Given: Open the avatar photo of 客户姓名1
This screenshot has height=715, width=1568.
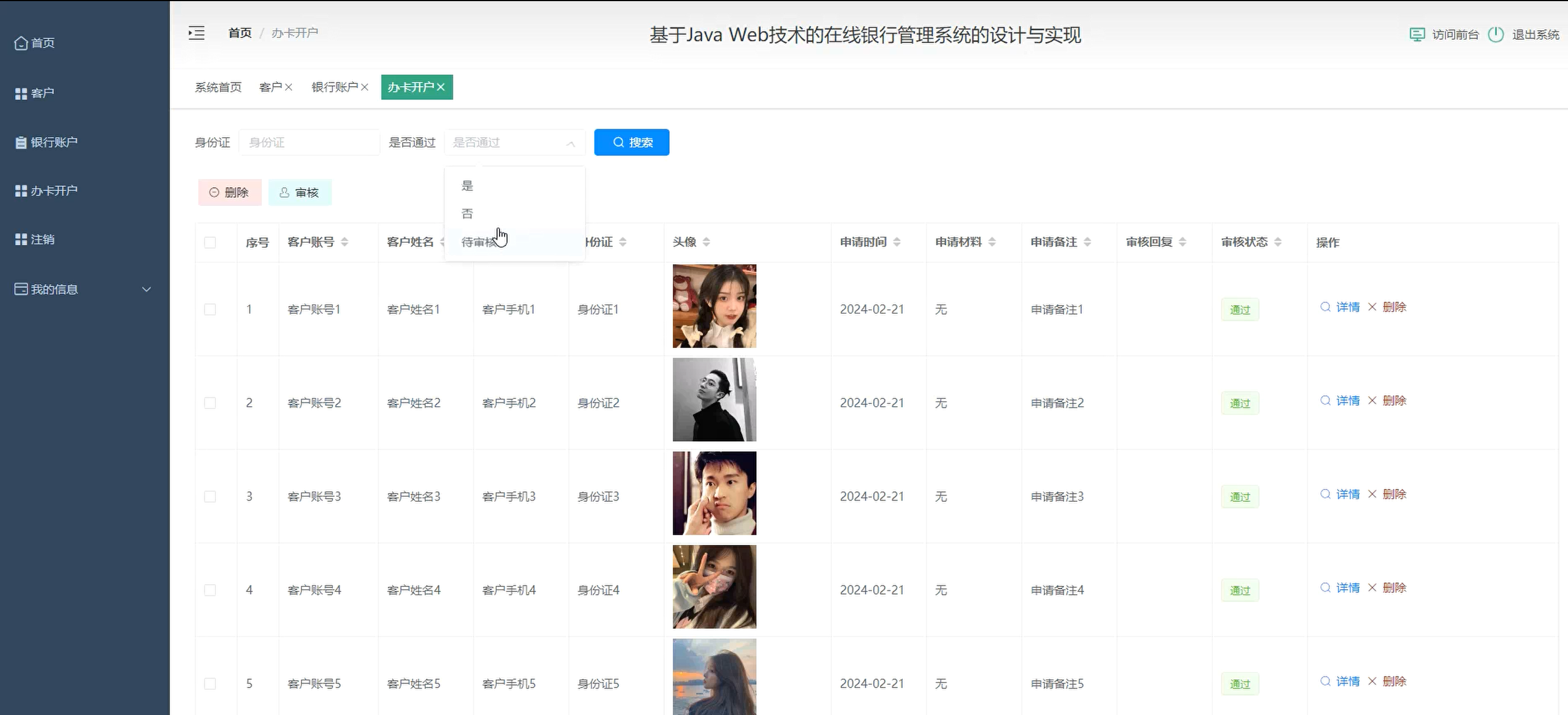Looking at the screenshot, I should (x=714, y=306).
